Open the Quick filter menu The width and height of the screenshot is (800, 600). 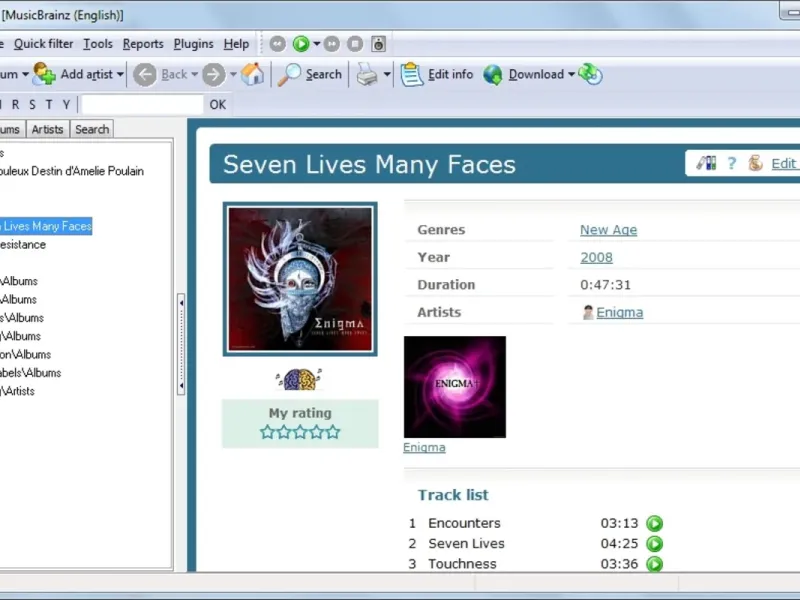click(43, 44)
